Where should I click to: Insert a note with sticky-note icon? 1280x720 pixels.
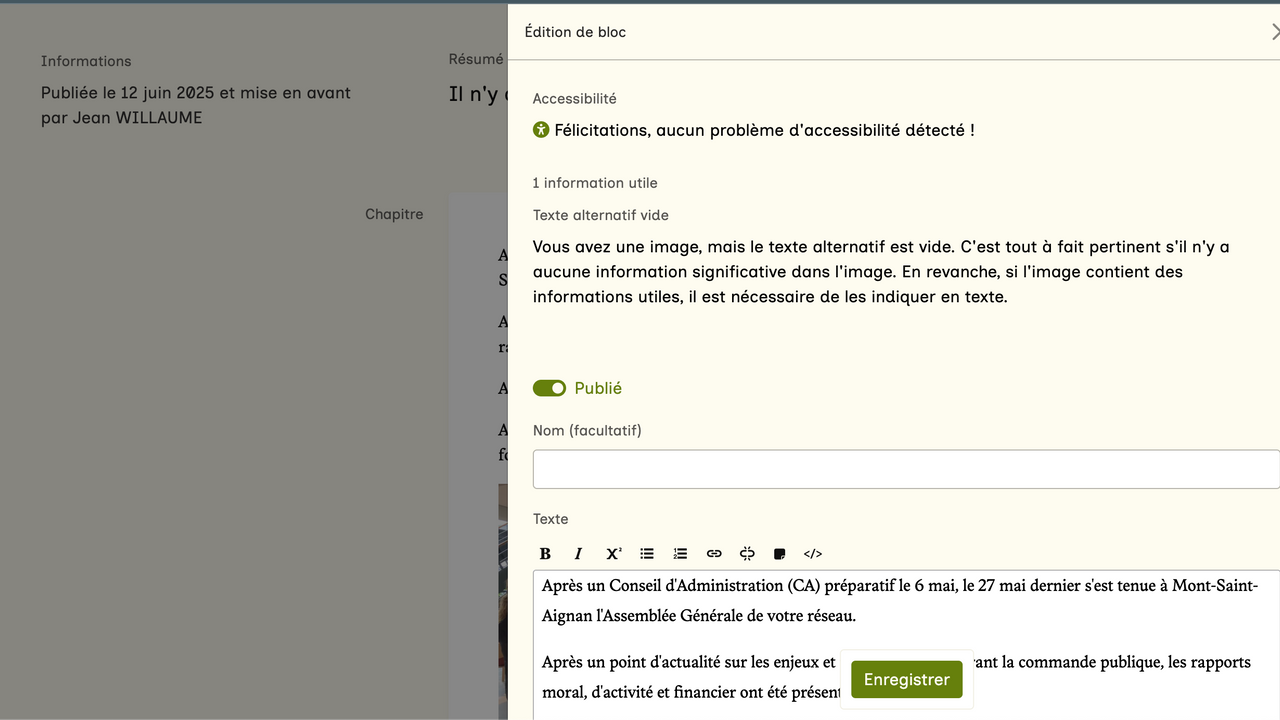click(780, 554)
